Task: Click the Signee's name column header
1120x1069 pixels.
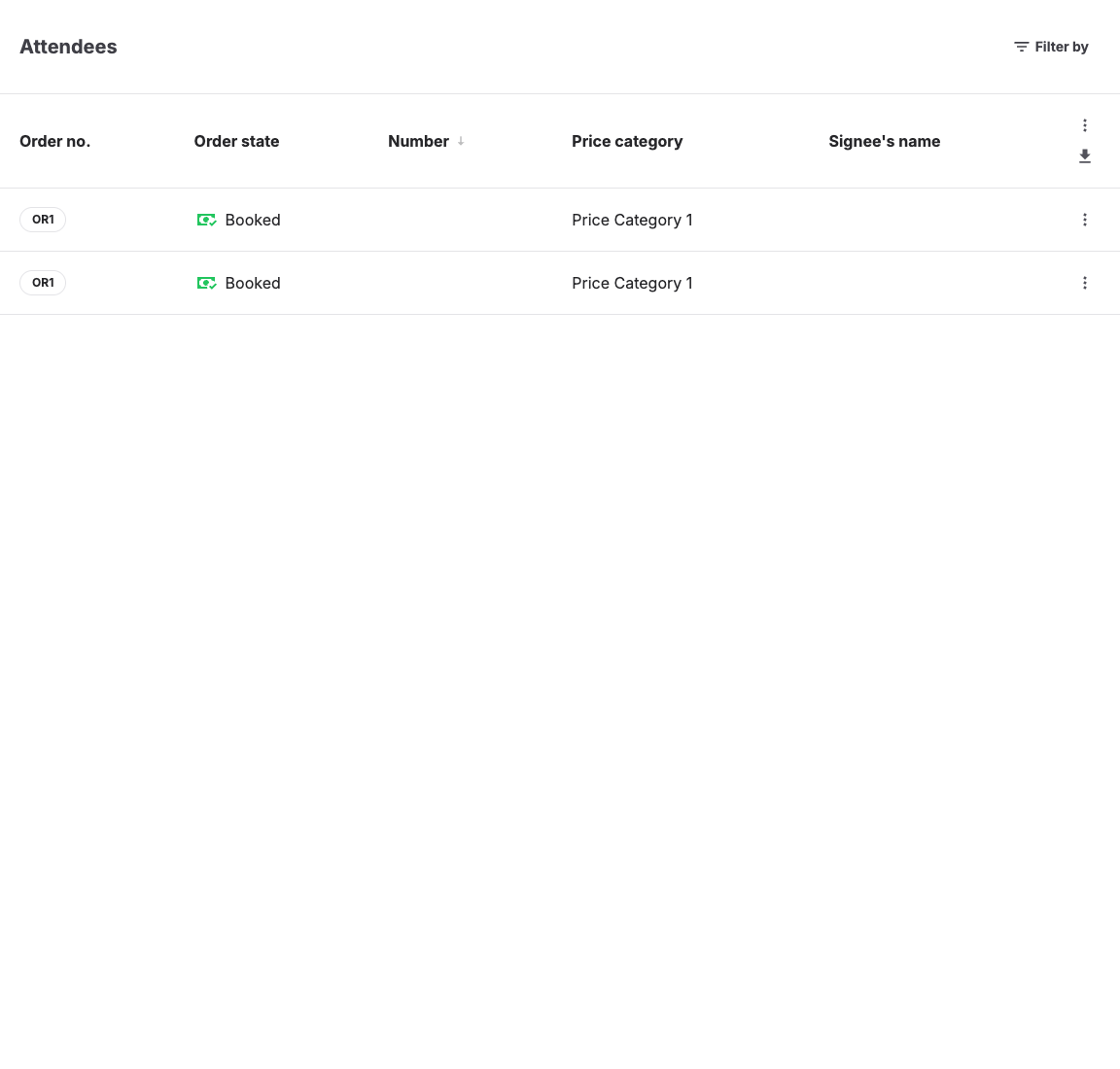Action: [x=885, y=141]
